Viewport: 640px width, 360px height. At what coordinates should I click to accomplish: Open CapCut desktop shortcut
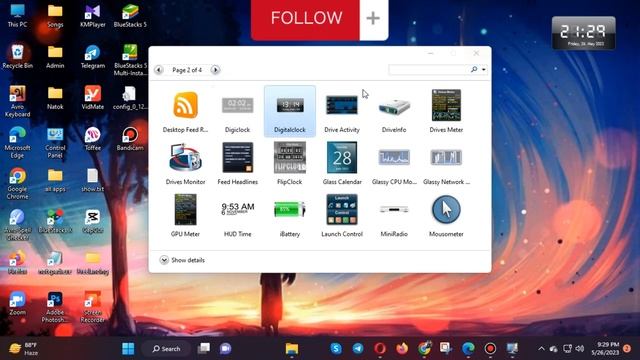point(93,221)
